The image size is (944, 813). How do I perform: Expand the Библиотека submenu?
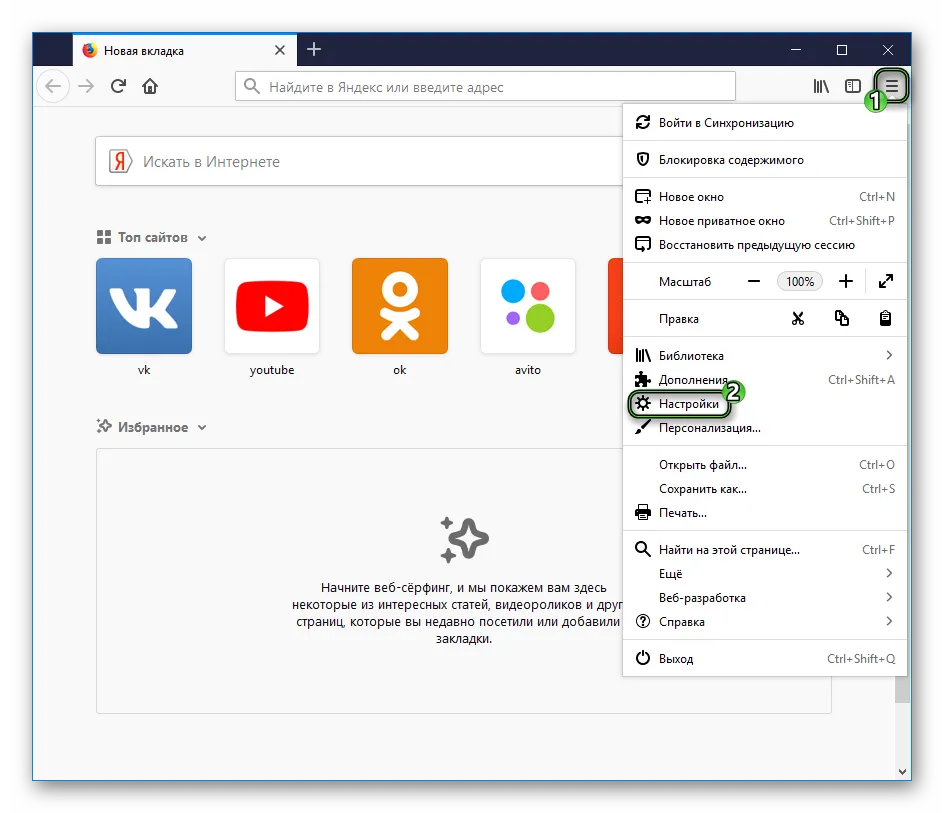tap(765, 355)
